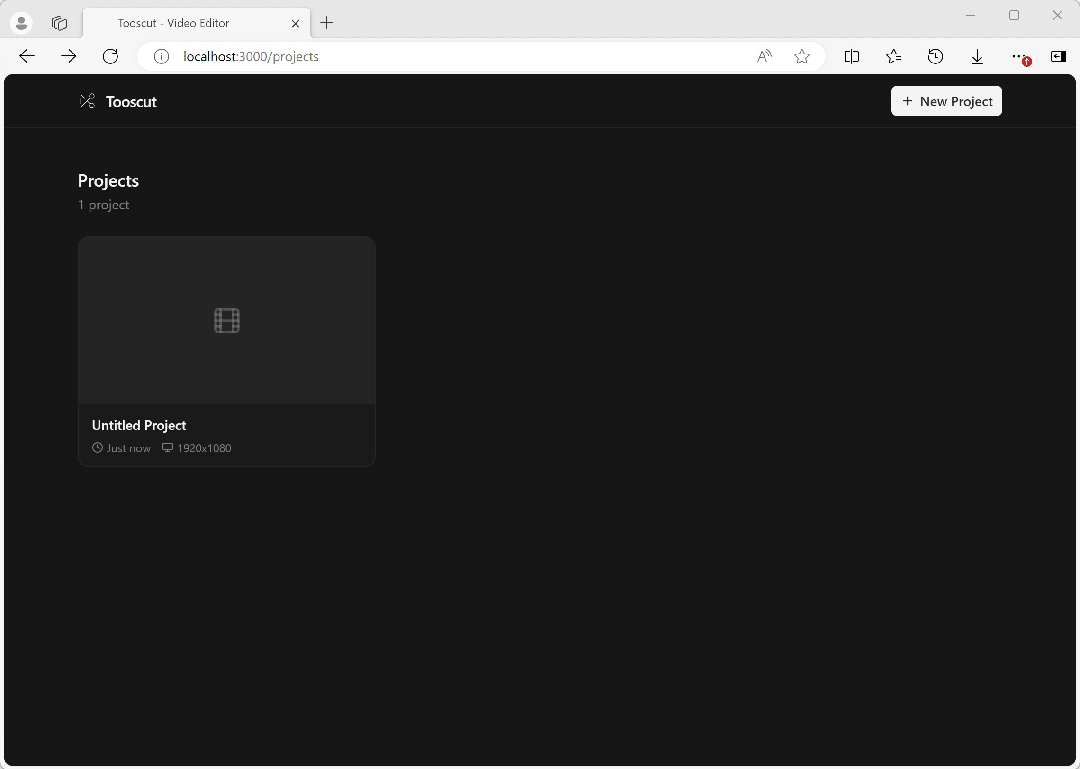Click the Just now timestamp text
This screenshot has height=769, width=1080.
pyautogui.click(x=129, y=449)
